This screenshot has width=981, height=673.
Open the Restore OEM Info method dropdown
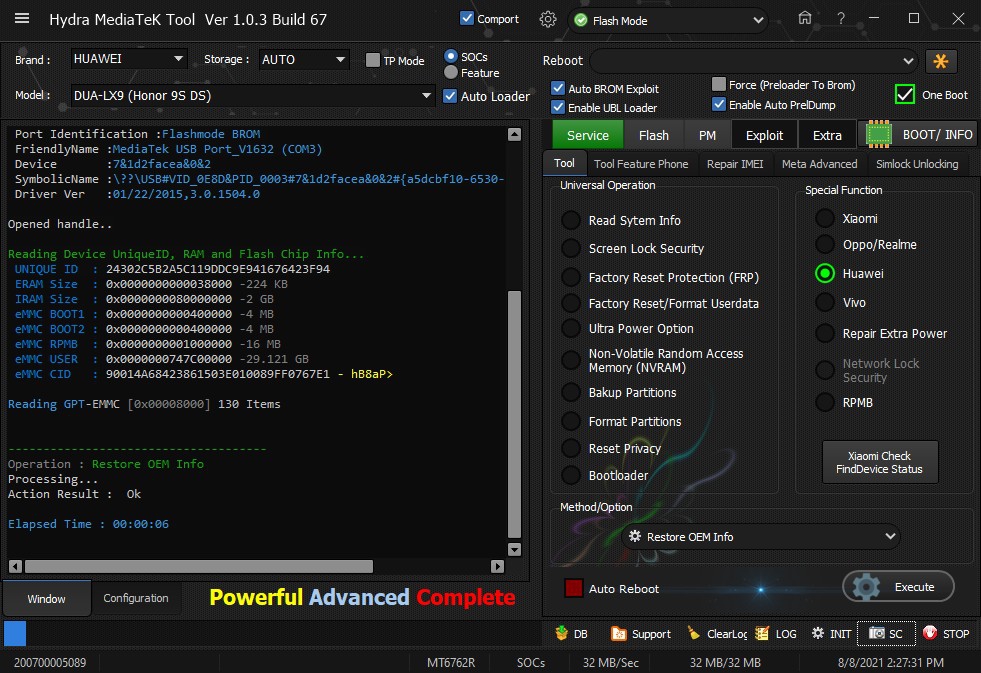[x=761, y=537]
